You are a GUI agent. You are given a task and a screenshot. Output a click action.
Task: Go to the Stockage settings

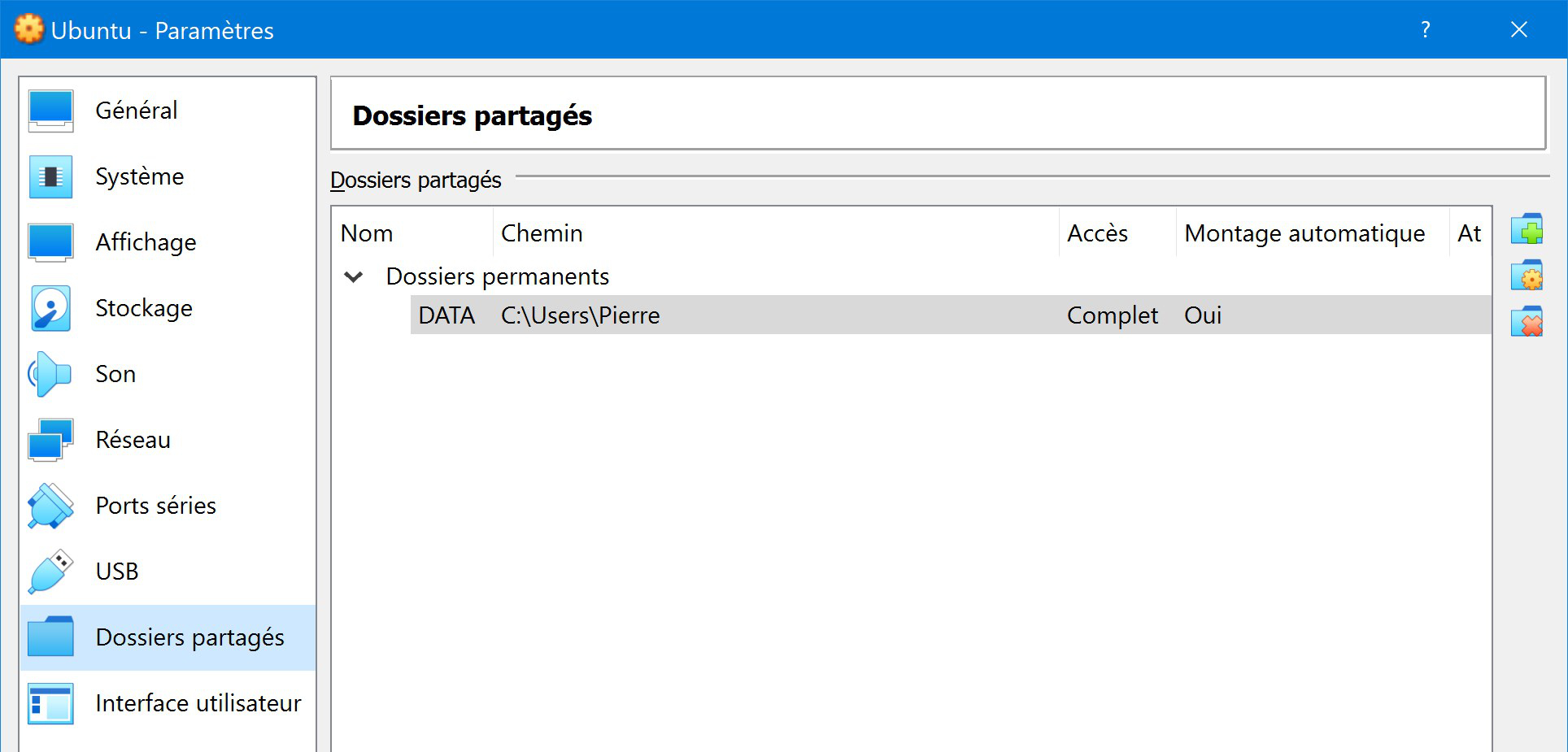[x=168, y=308]
